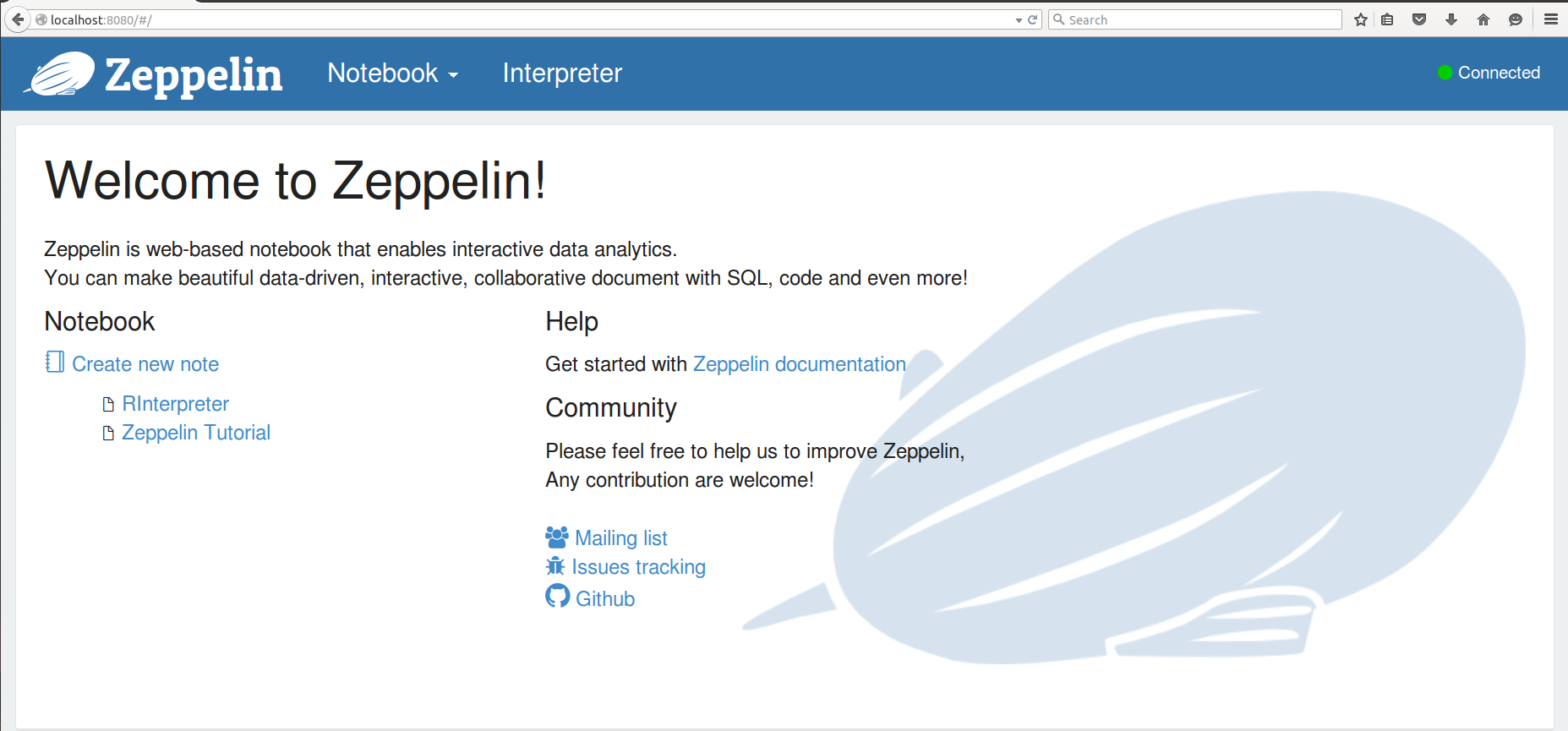Open the Notebook dropdown menu
This screenshot has width=1568, height=731.
point(392,74)
